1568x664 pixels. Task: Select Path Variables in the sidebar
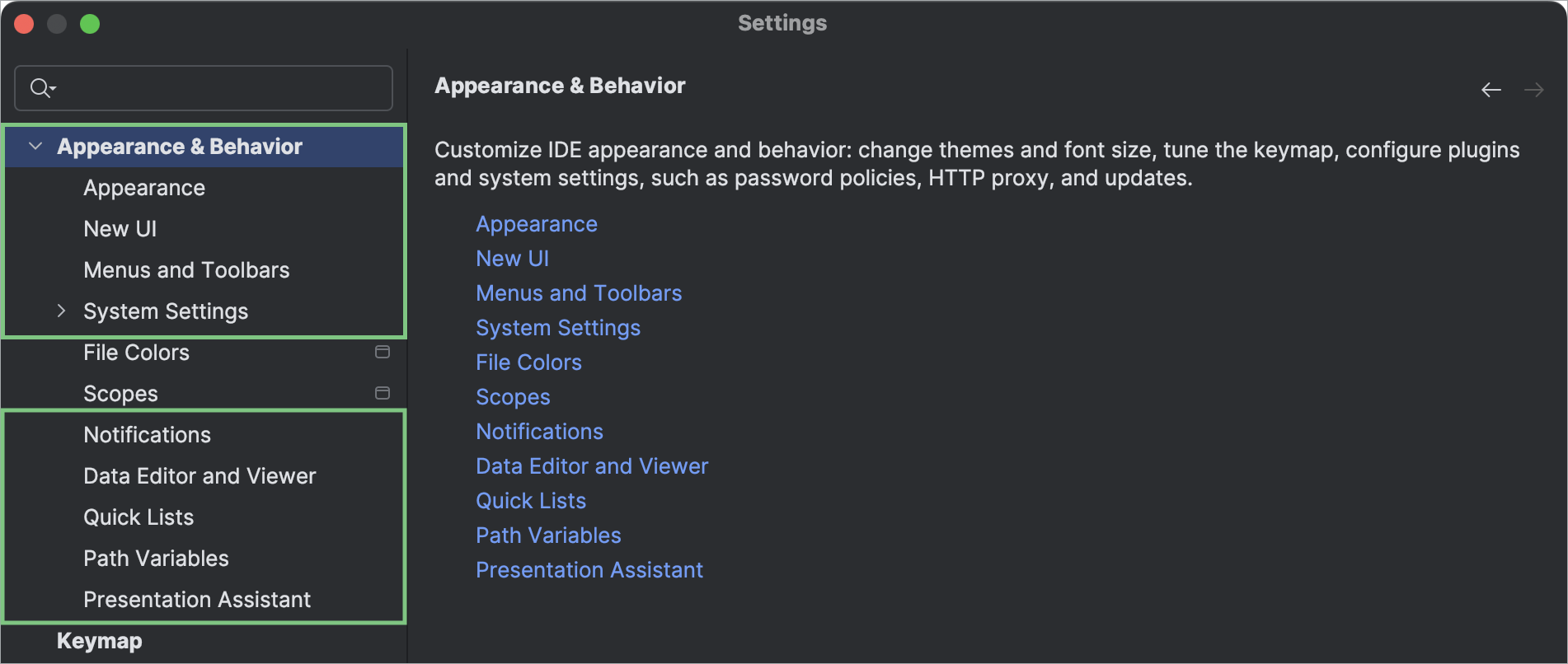tap(156, 558)
